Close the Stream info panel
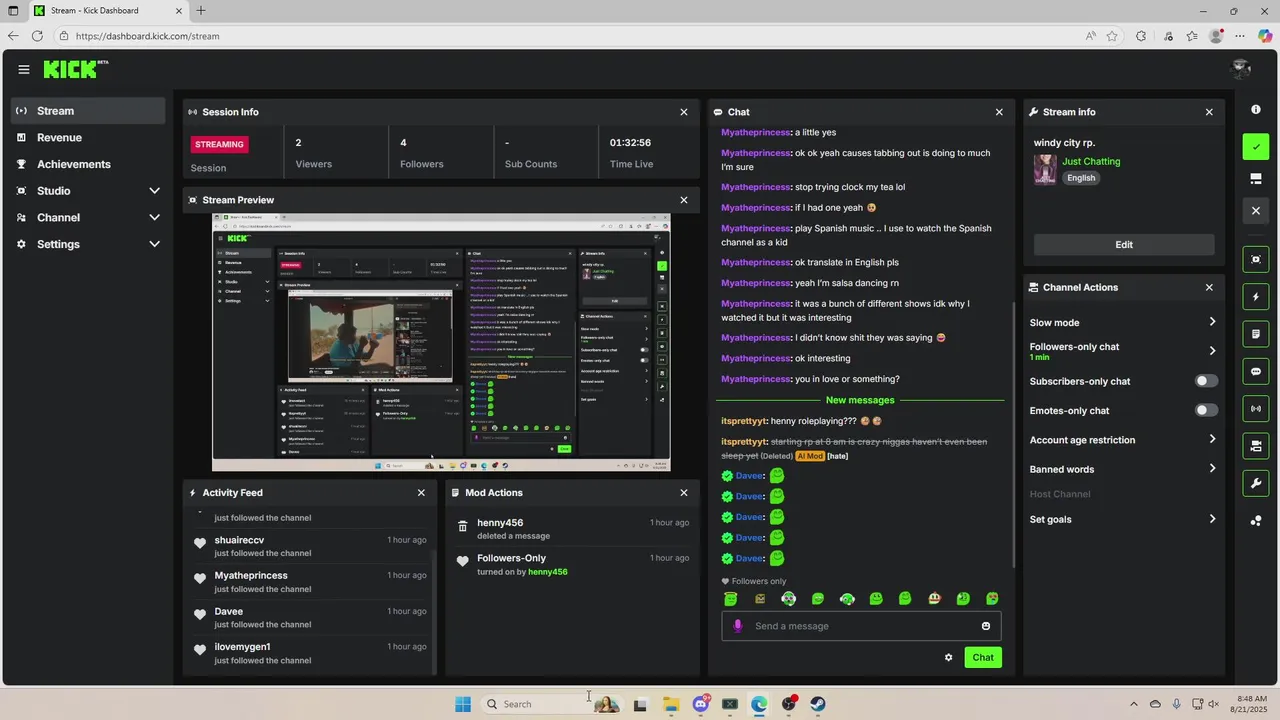Image resolution: width=1280 pixels, height=720 pixels. [x=1209, y=112]
